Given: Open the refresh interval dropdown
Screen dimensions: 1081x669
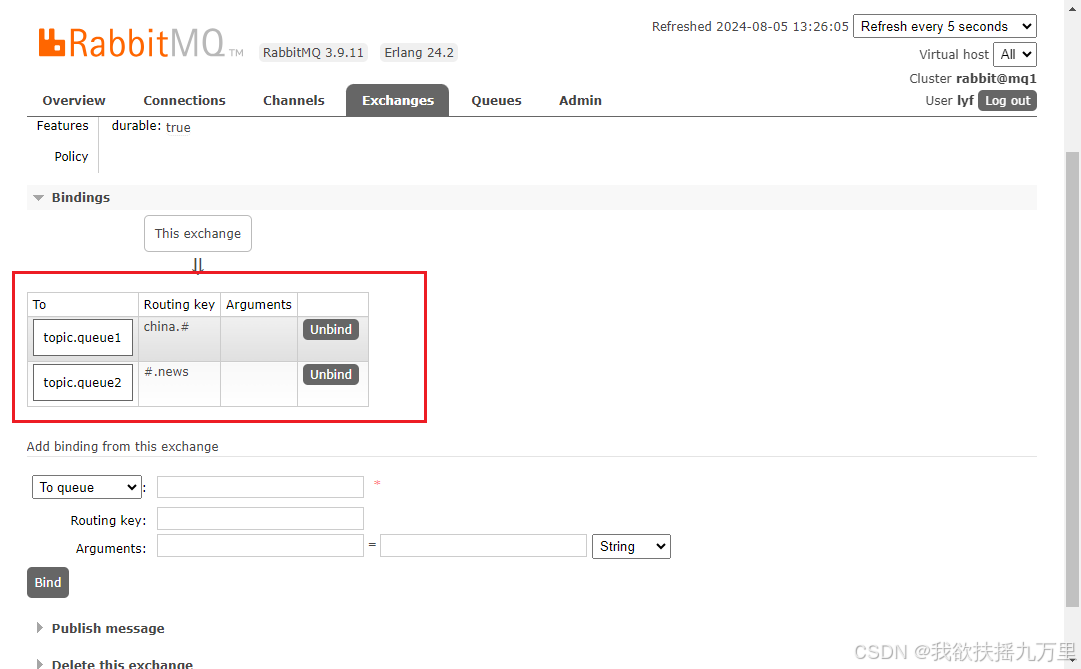Looking at the screenshot, I should click(x=944, y=26).
